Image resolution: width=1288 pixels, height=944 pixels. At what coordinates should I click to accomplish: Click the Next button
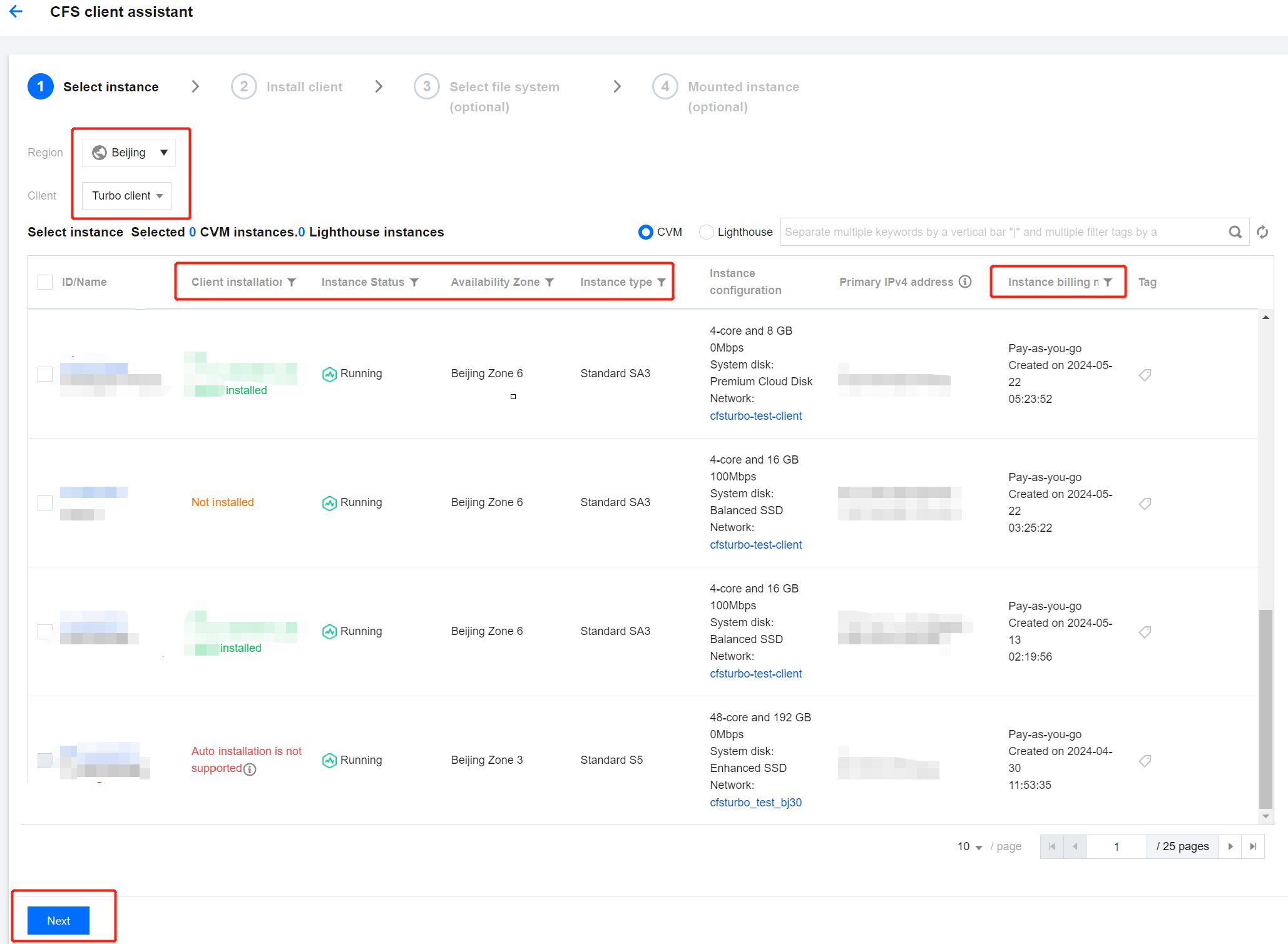58,920
